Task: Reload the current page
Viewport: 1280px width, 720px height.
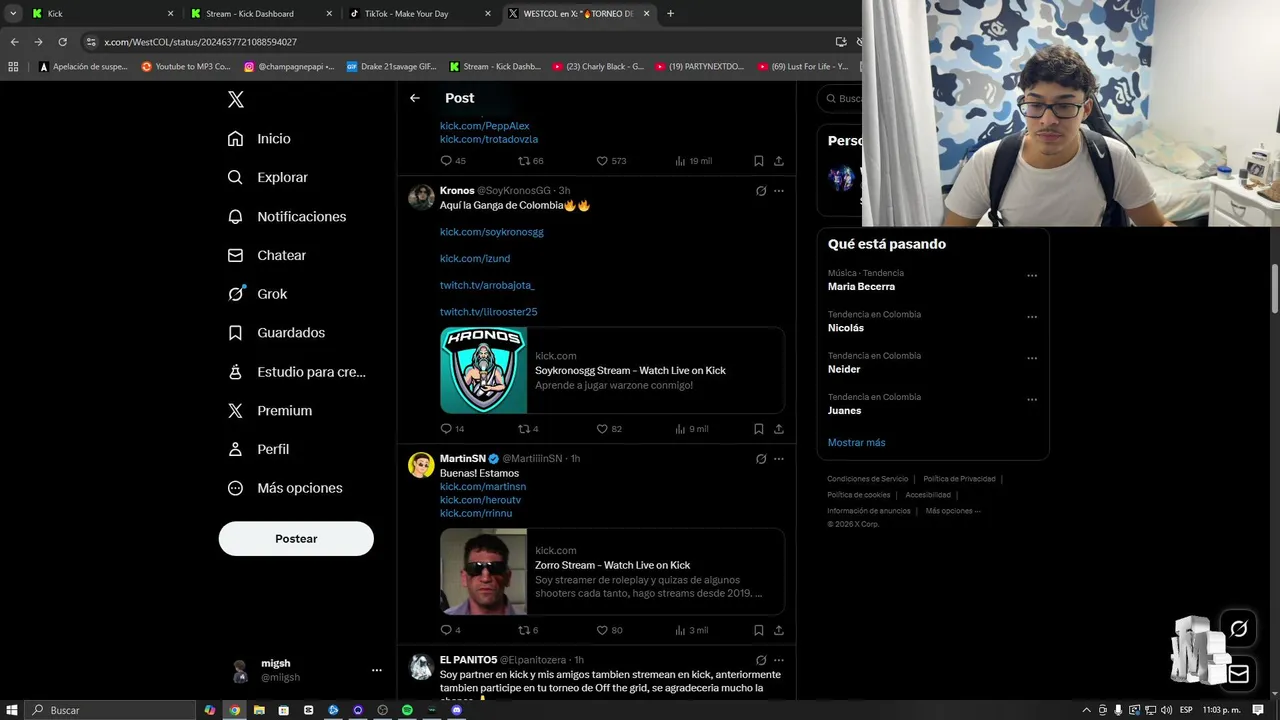Action: pyautogui.click(x=62, y=42)
